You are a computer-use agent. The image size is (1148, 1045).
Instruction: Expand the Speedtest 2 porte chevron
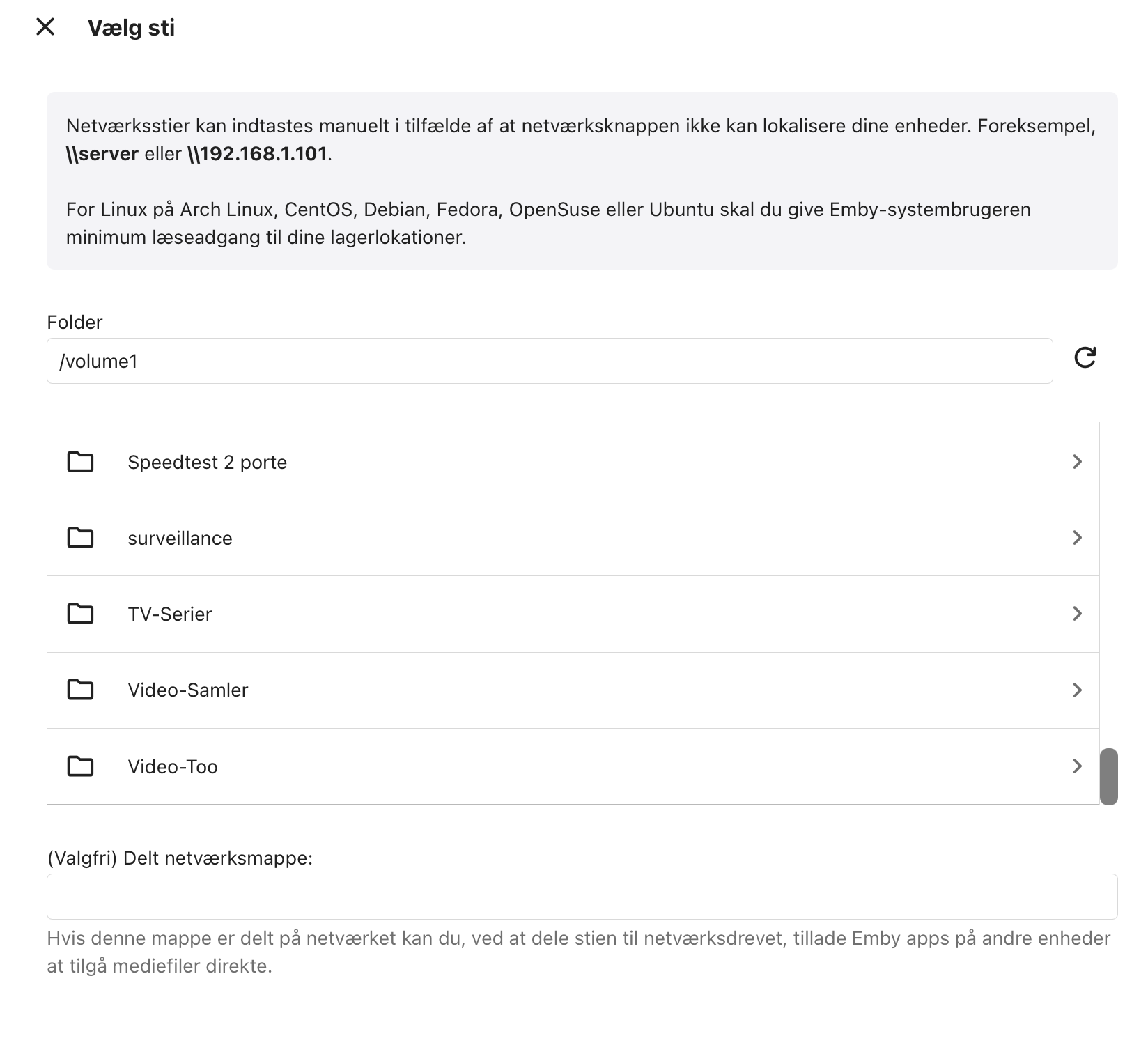[x=1077, y=462]
